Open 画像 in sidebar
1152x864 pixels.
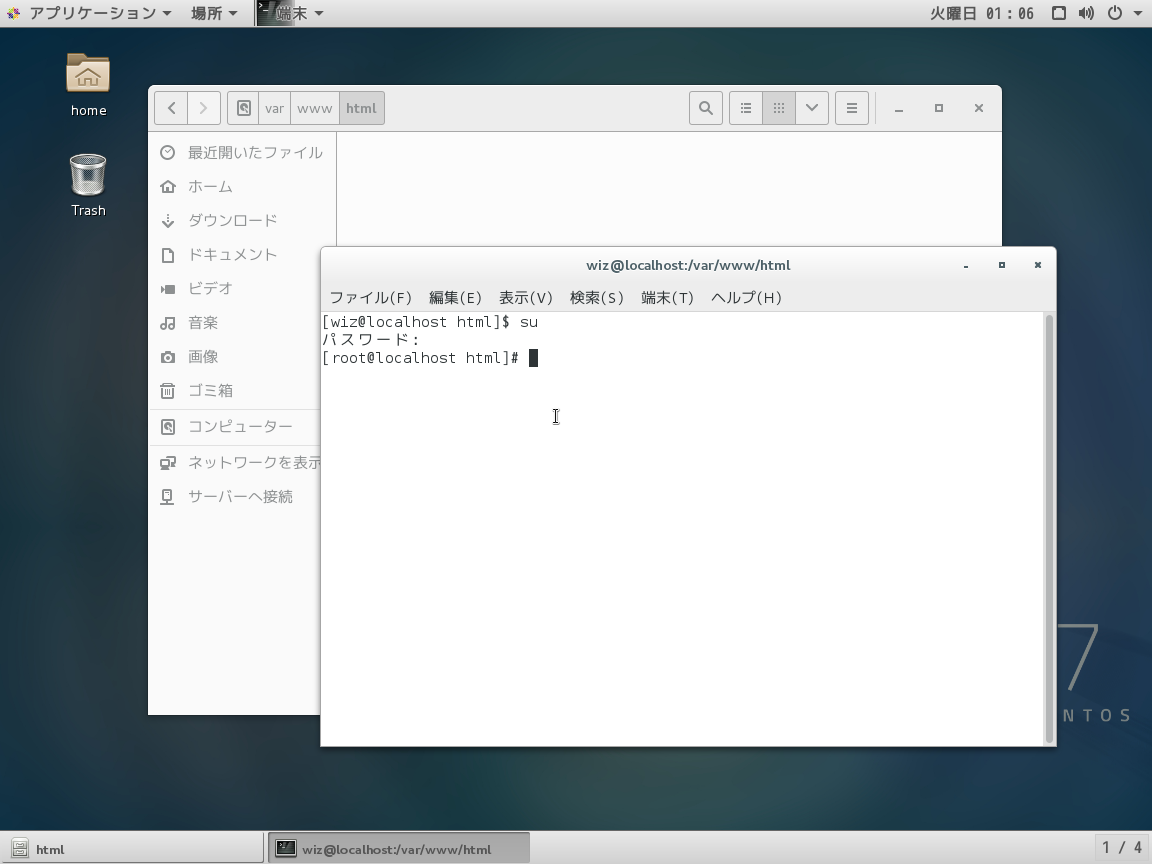point(235,357)
